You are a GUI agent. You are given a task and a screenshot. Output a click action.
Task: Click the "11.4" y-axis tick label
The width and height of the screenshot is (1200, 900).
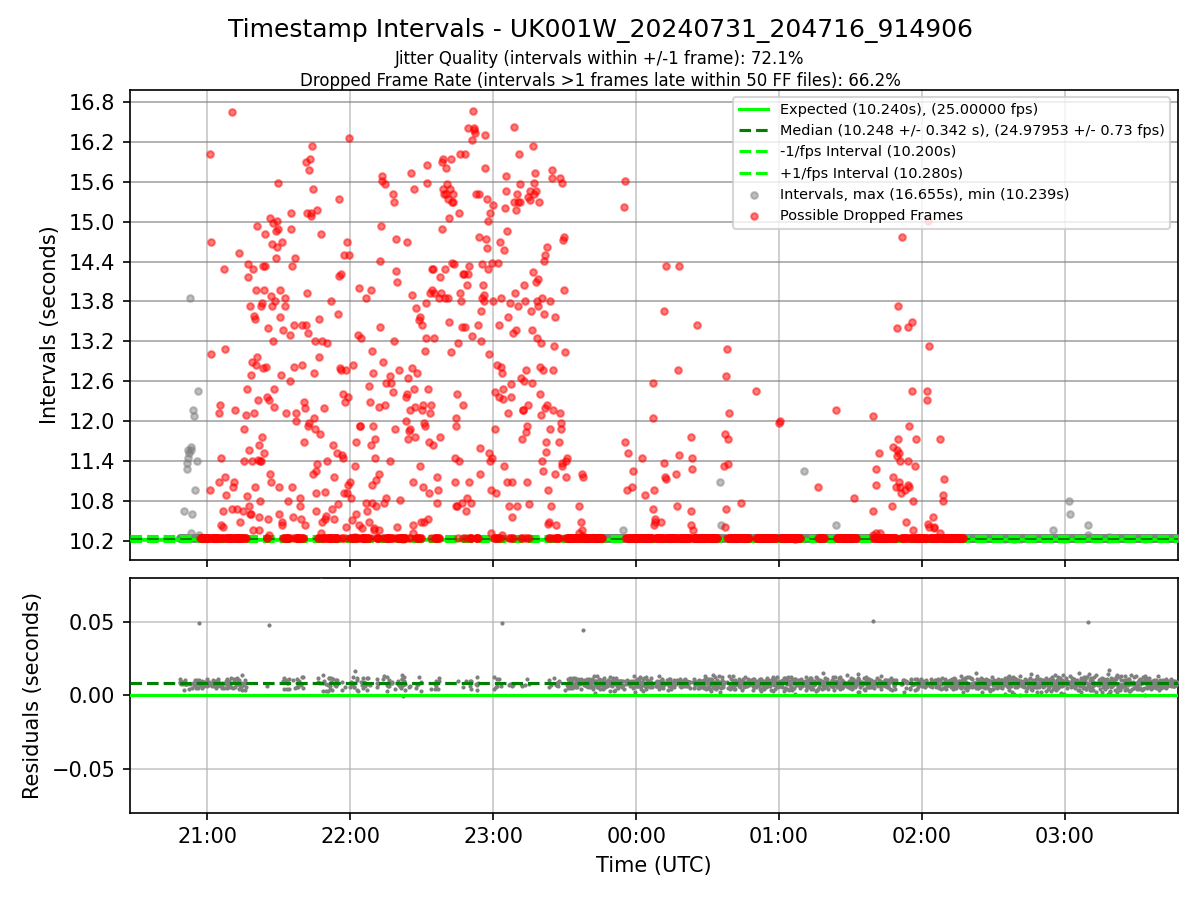coord(92,461)
